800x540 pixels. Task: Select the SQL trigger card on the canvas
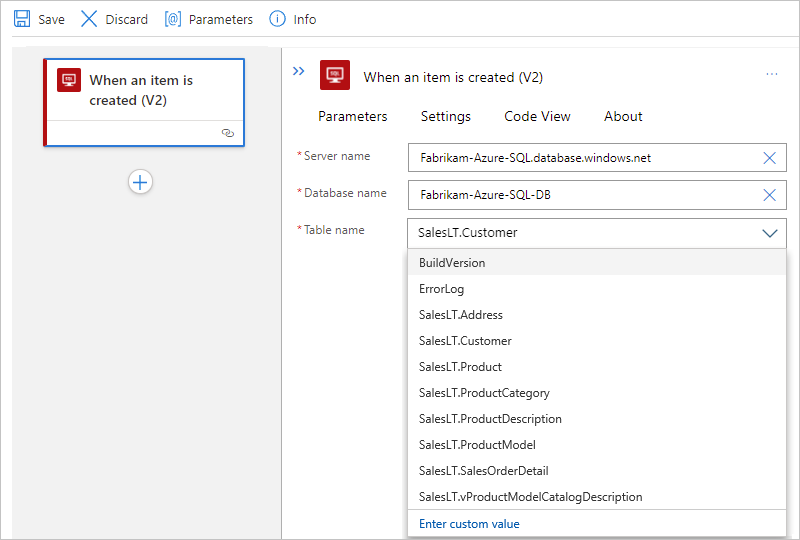point(143,91)
